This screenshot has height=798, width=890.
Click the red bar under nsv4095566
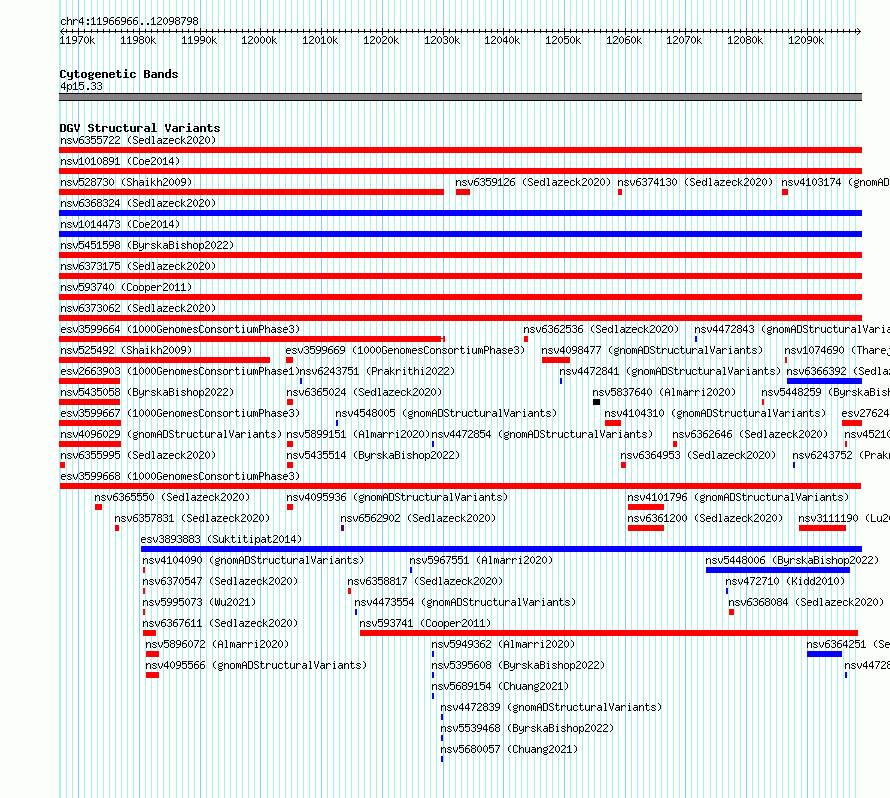pos(152,675)
